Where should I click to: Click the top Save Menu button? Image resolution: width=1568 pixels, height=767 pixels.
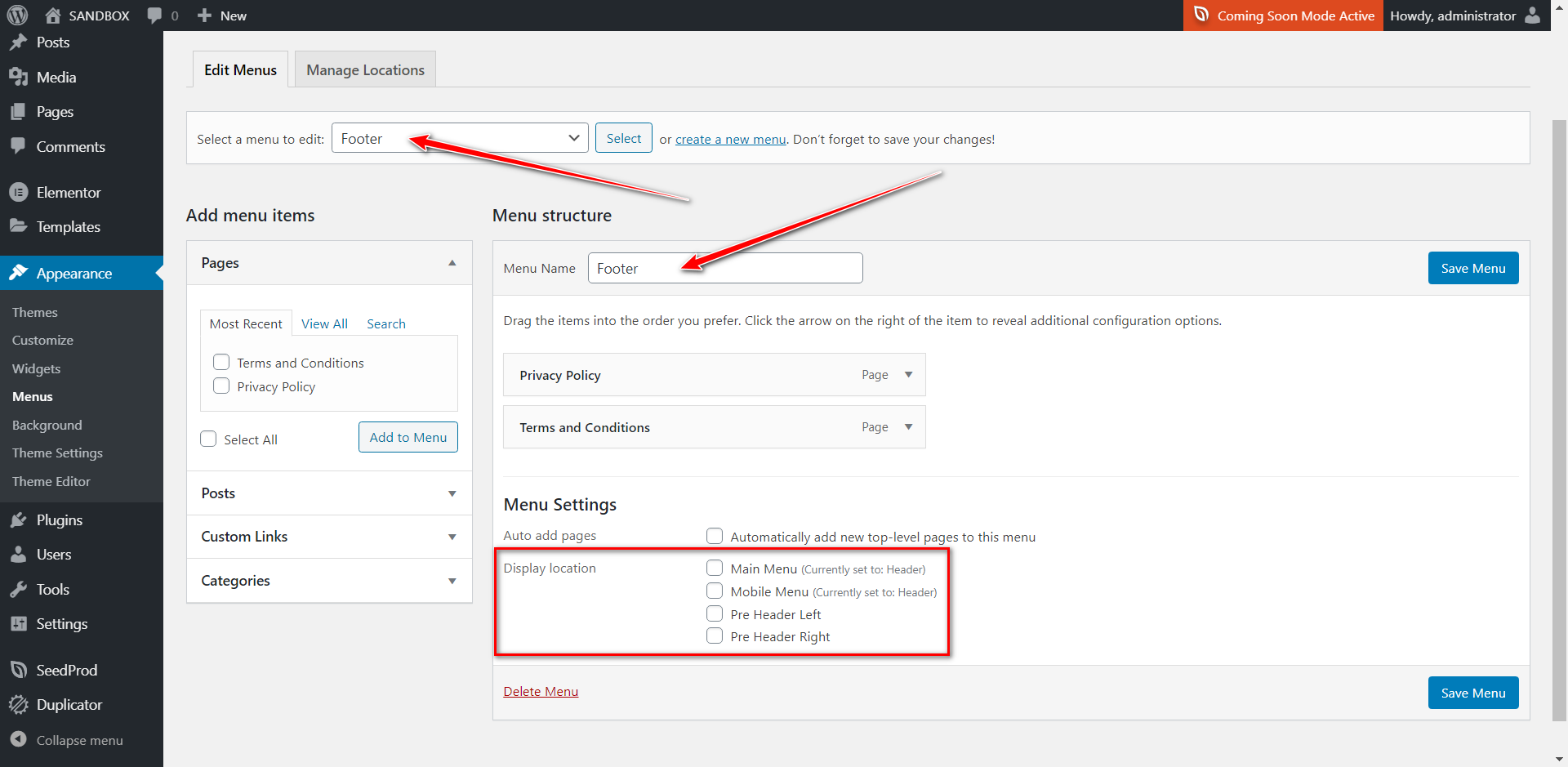[1473, 268]
